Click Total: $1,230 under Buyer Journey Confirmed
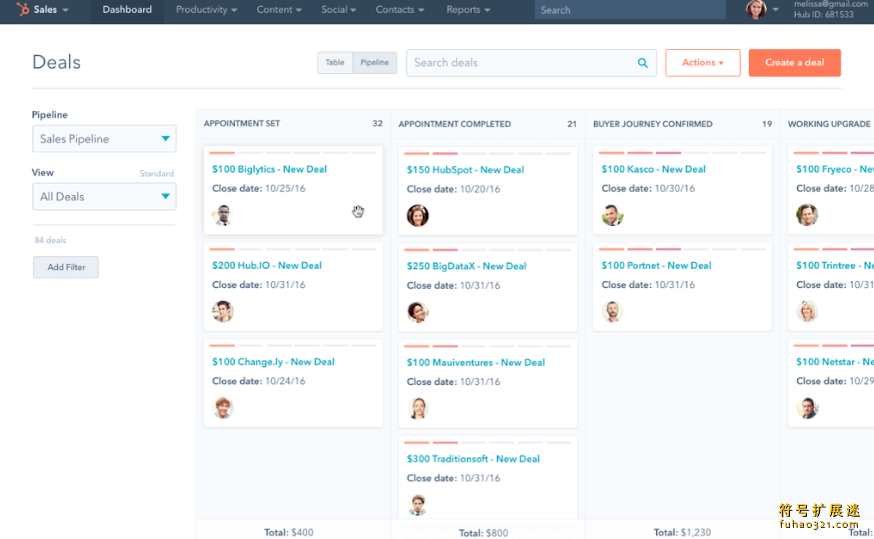 [x=682, y=532]
